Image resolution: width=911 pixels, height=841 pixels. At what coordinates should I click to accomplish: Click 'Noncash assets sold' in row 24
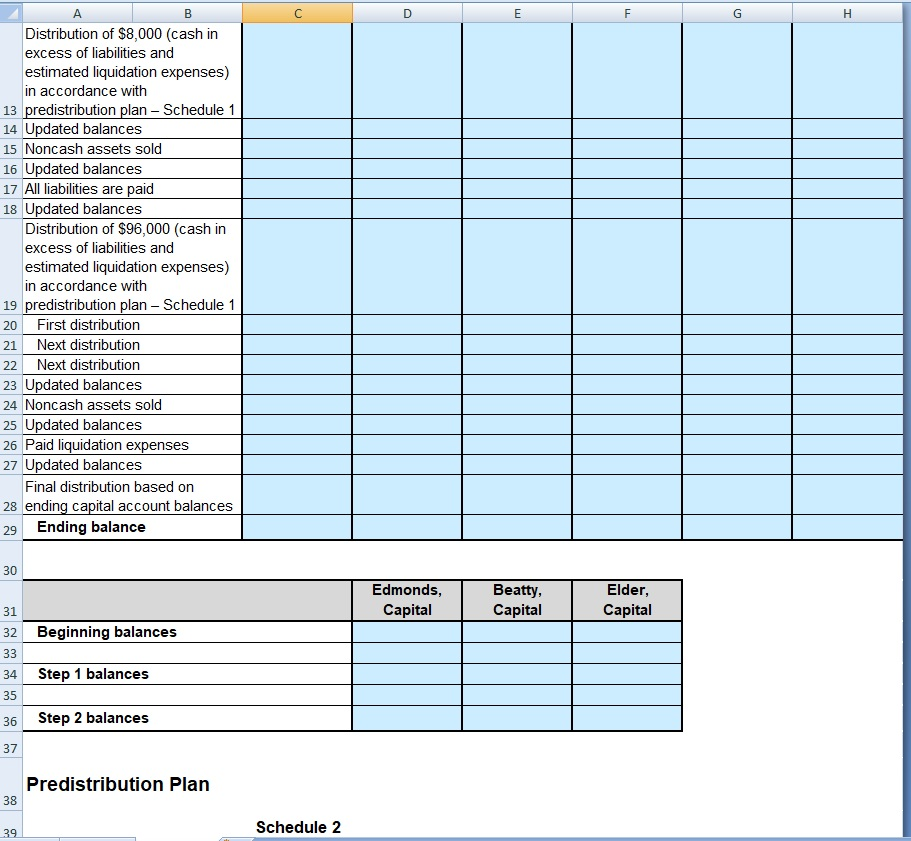click(x=132, y=405)
